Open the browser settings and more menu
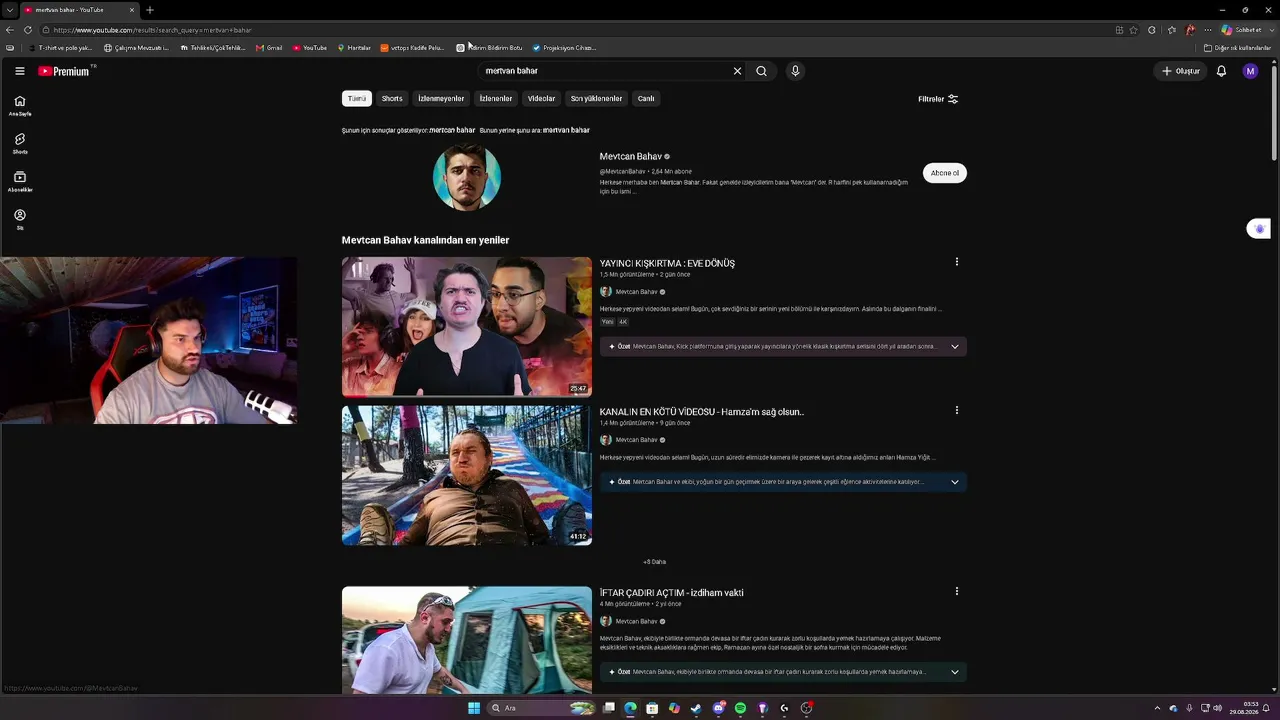This screenshot has width=1280, height=720. tap(1208, 30)
